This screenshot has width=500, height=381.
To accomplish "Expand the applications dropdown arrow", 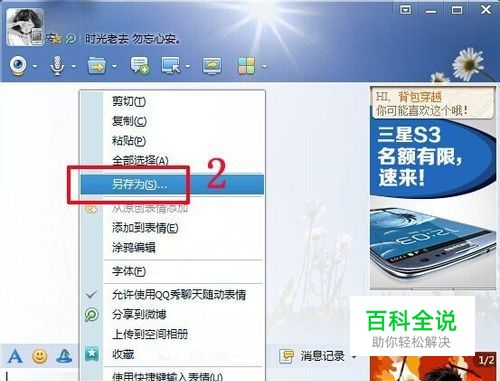I will pyautogui.click(x=265, y=67).
